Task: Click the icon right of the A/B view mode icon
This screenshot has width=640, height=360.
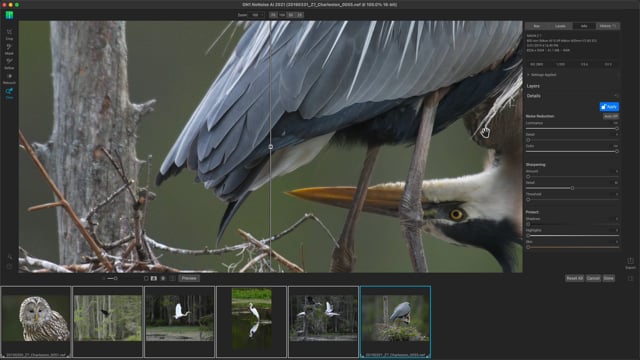Action: [x=163, y=278]
